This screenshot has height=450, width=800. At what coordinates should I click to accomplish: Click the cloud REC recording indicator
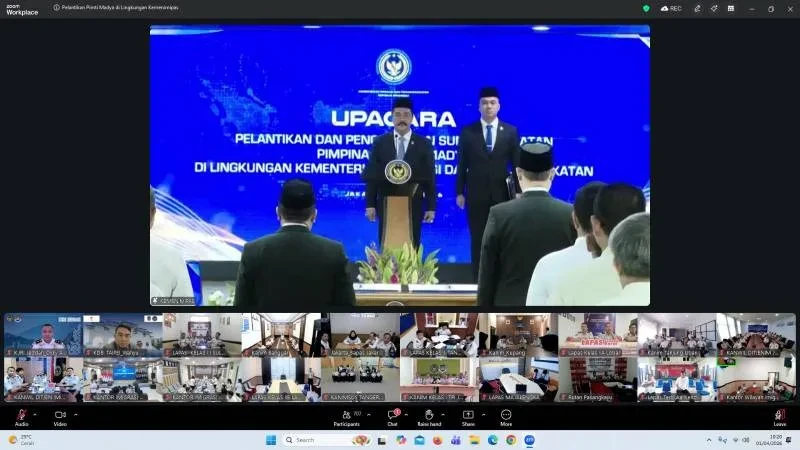coord(671,9)
